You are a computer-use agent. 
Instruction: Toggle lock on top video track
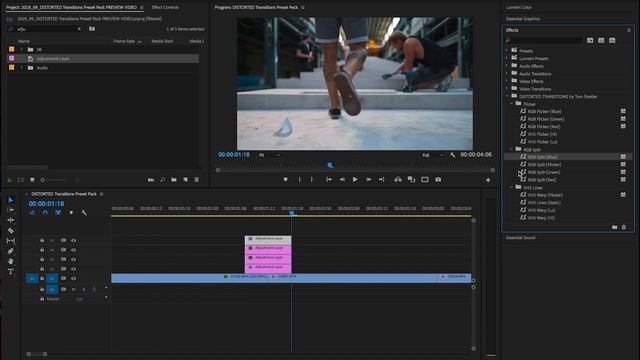tap(42, 240)
